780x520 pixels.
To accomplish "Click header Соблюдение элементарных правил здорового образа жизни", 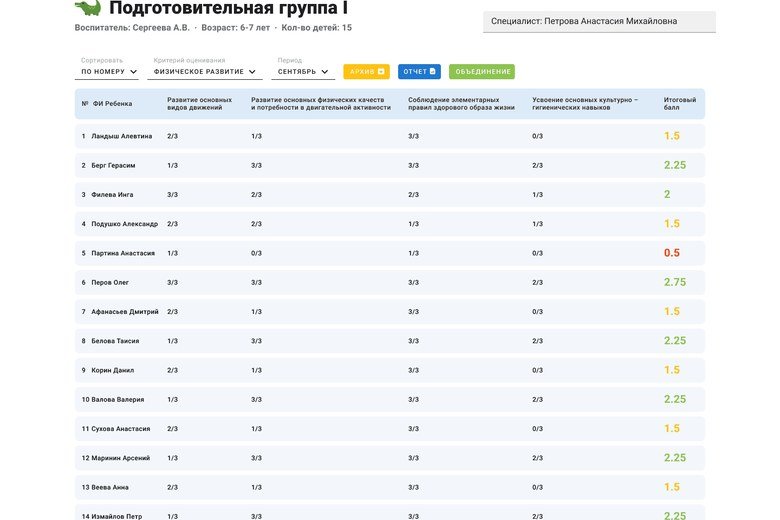I will 461,104.
